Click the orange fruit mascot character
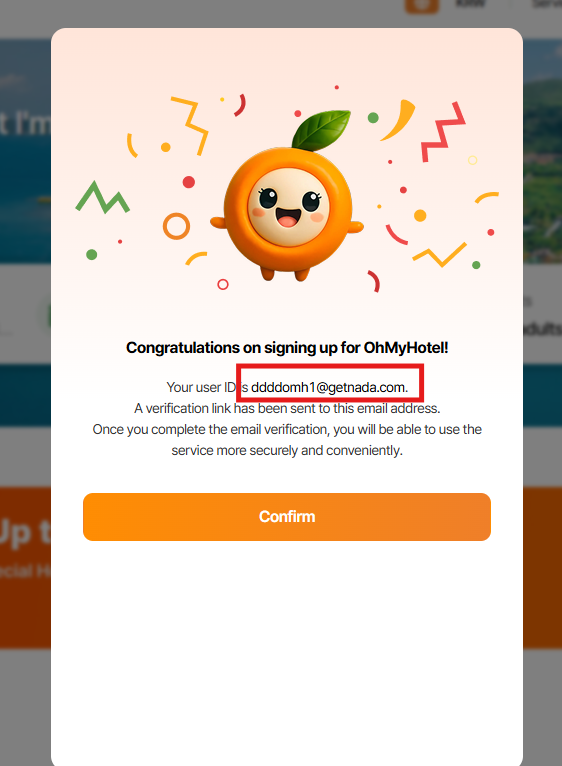 point(287,197)
